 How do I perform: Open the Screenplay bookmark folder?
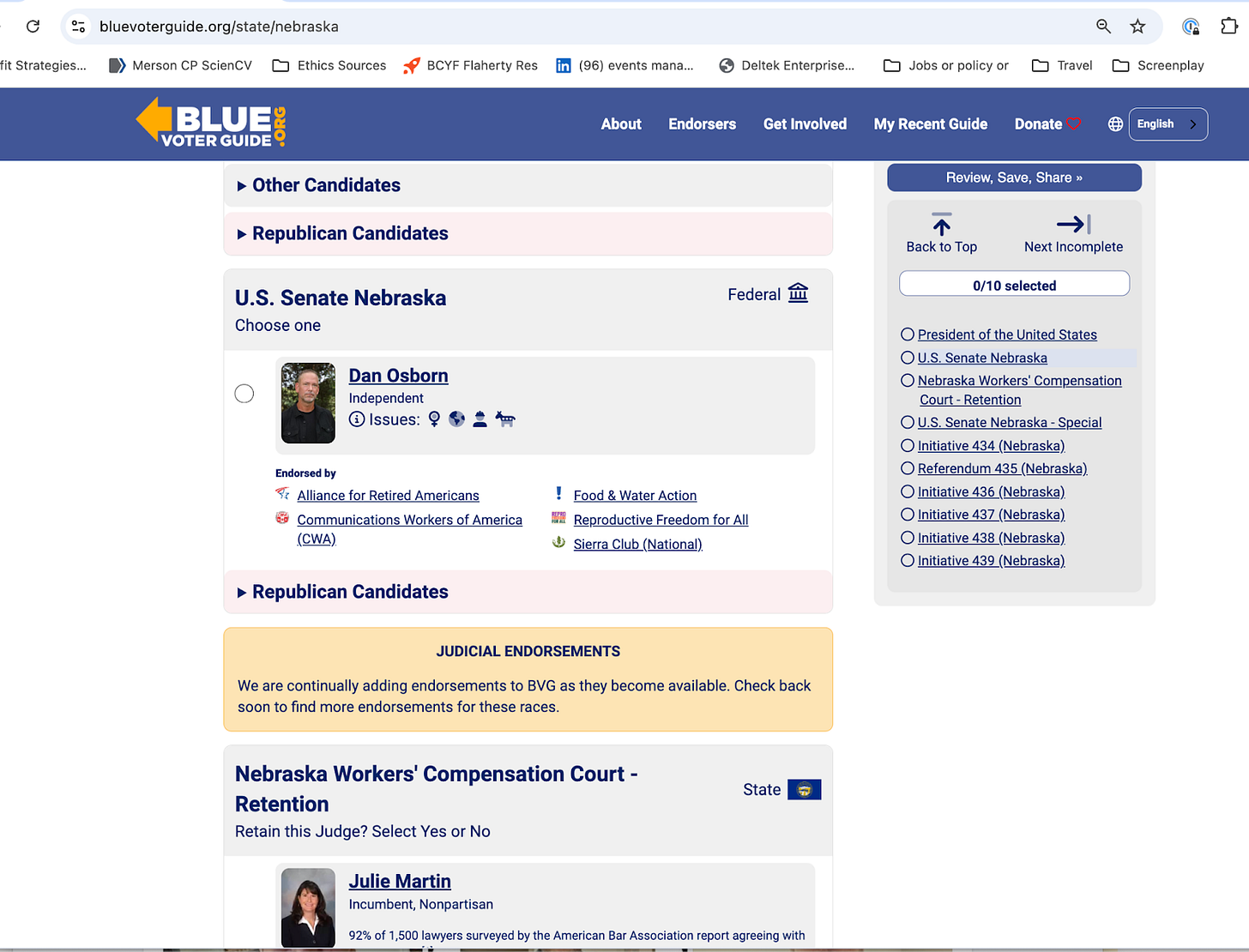coord(1158,65)
